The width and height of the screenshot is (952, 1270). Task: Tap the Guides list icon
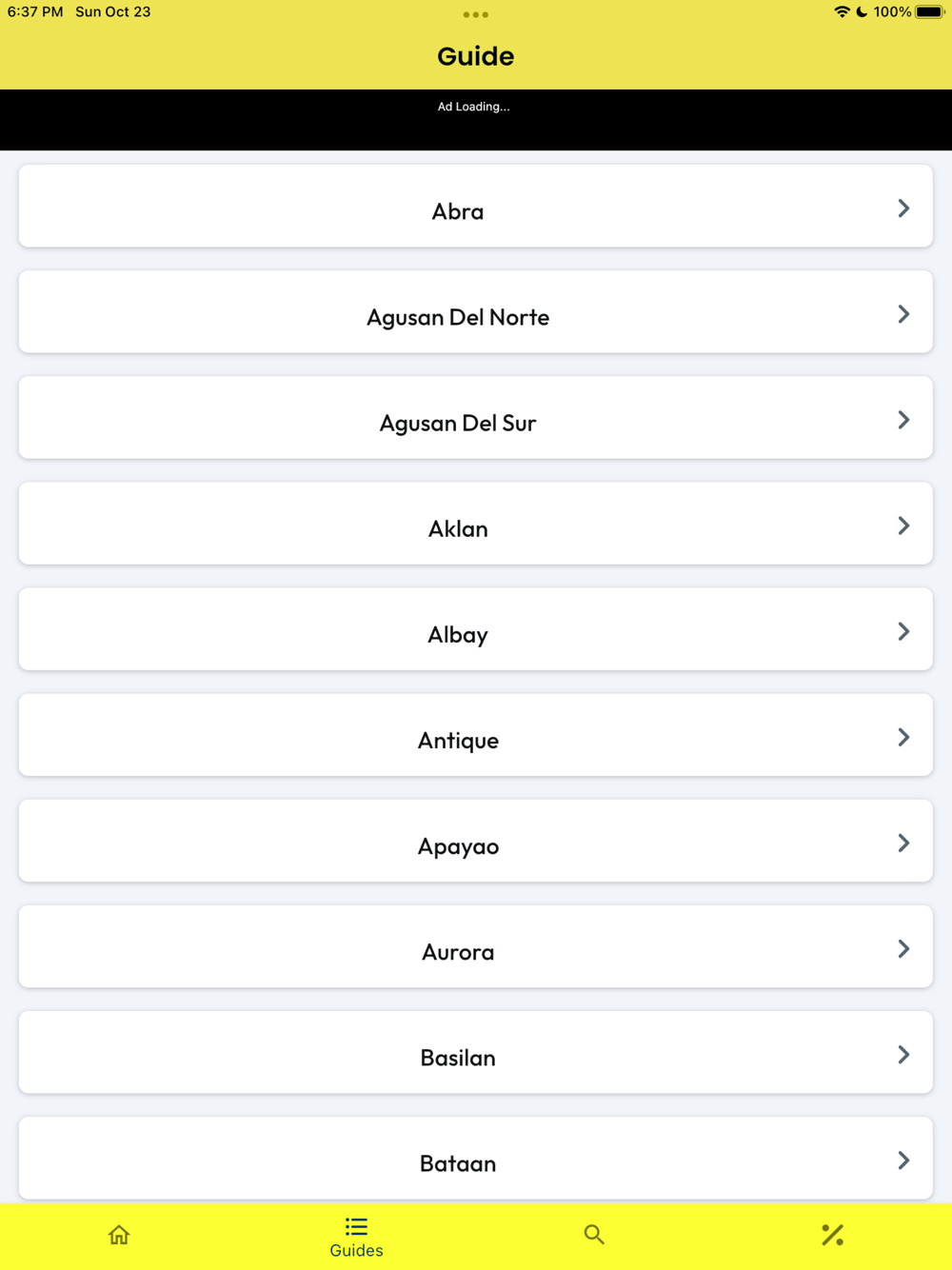[356, 1226]
